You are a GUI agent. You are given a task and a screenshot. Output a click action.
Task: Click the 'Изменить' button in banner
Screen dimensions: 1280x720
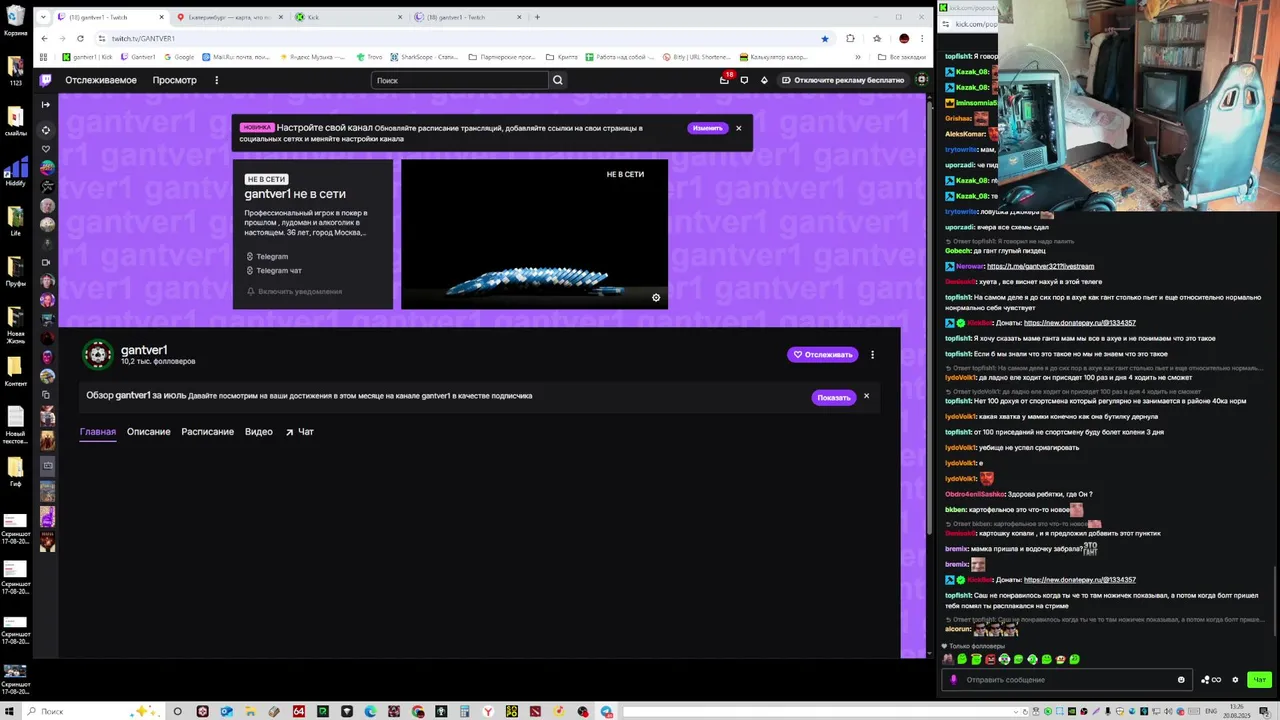(x=707, y=128)
